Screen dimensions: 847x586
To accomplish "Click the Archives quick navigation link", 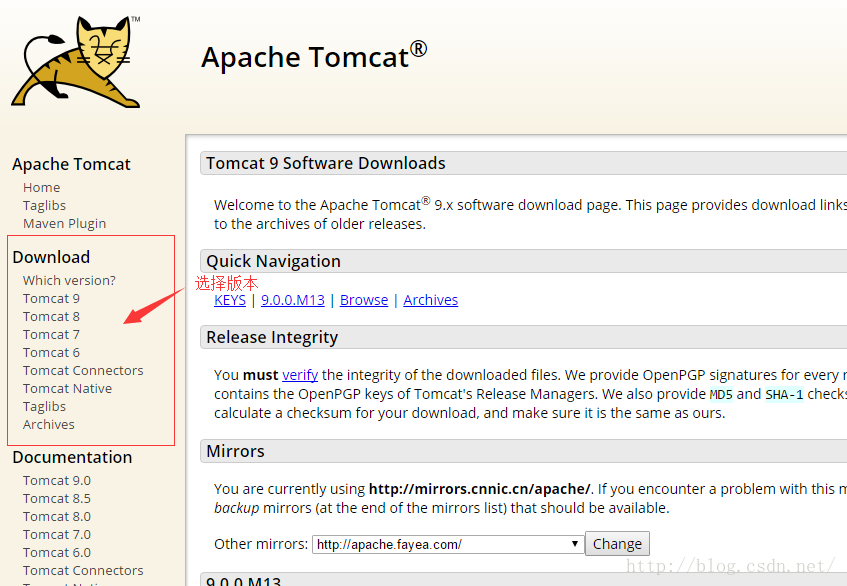I will pos(431,300).
